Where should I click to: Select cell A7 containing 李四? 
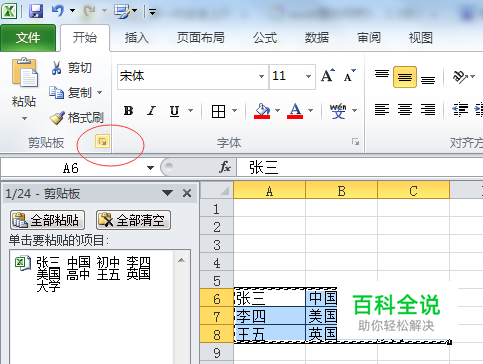270,316
